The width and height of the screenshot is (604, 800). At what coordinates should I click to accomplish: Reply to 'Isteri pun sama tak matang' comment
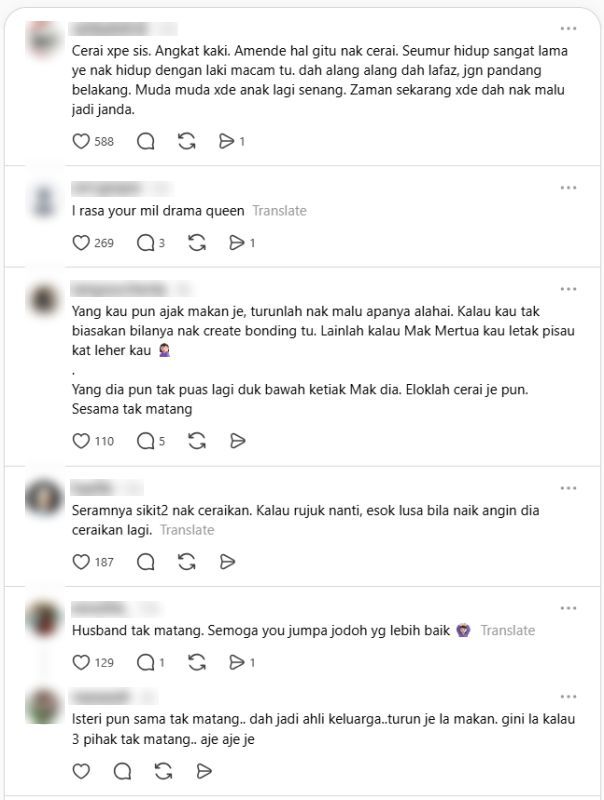coord(122,771)
